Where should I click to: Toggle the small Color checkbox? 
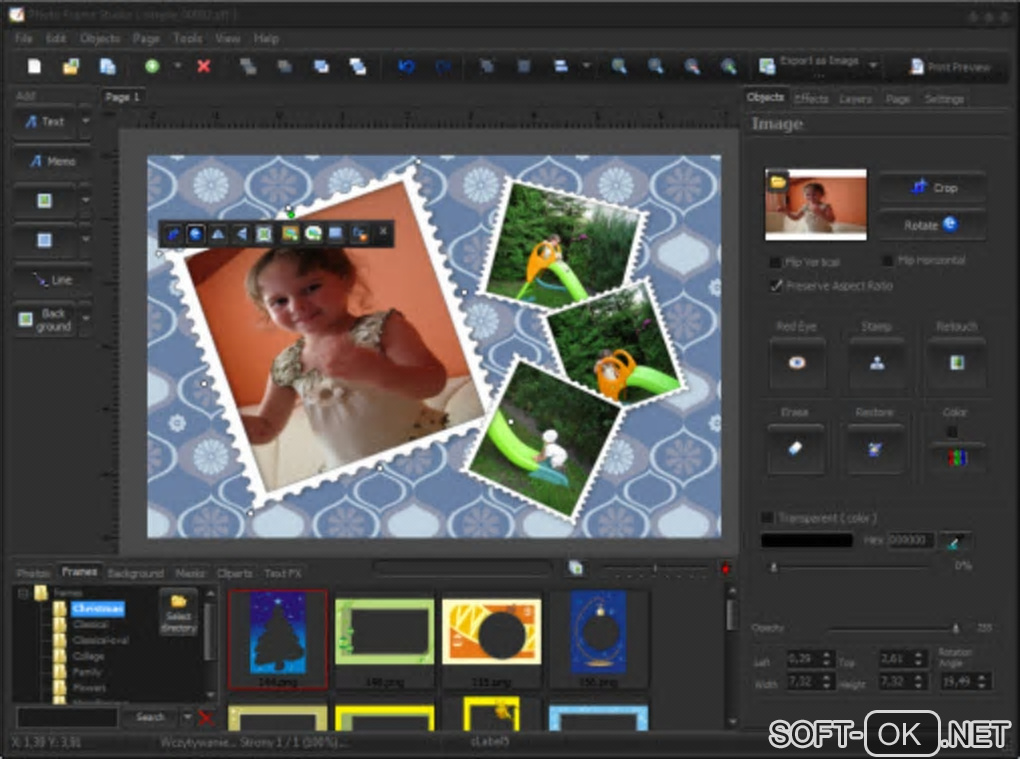pos(952,431)
